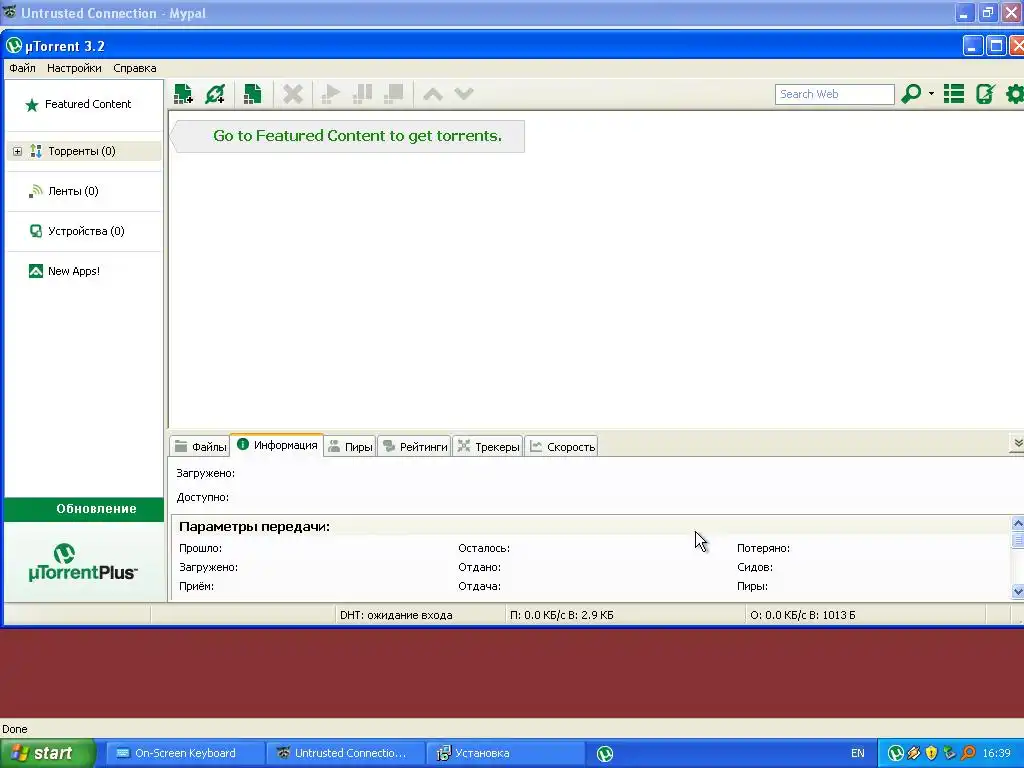The width and height of the screenshot is (1024, 768).
Task: Click the Параметры передачи: heading
Action: [x=254, y=527]
